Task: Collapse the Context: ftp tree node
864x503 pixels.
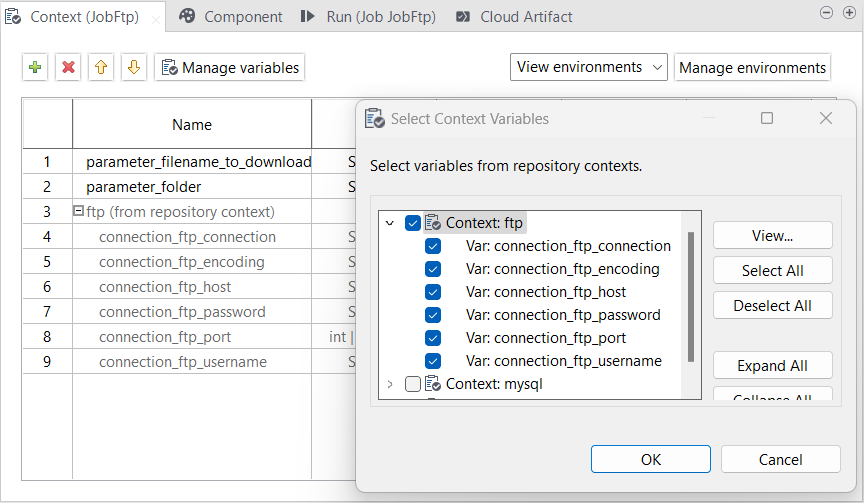Action: (x=390, y=223)
